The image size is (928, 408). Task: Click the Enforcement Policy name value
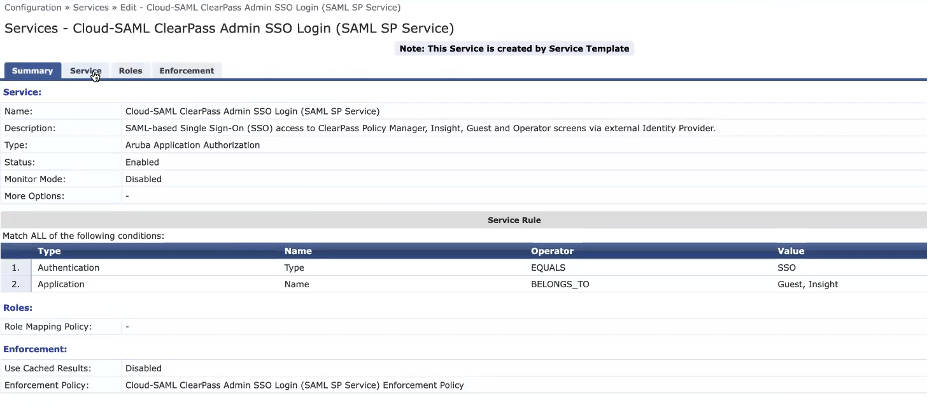click(294, 385)
